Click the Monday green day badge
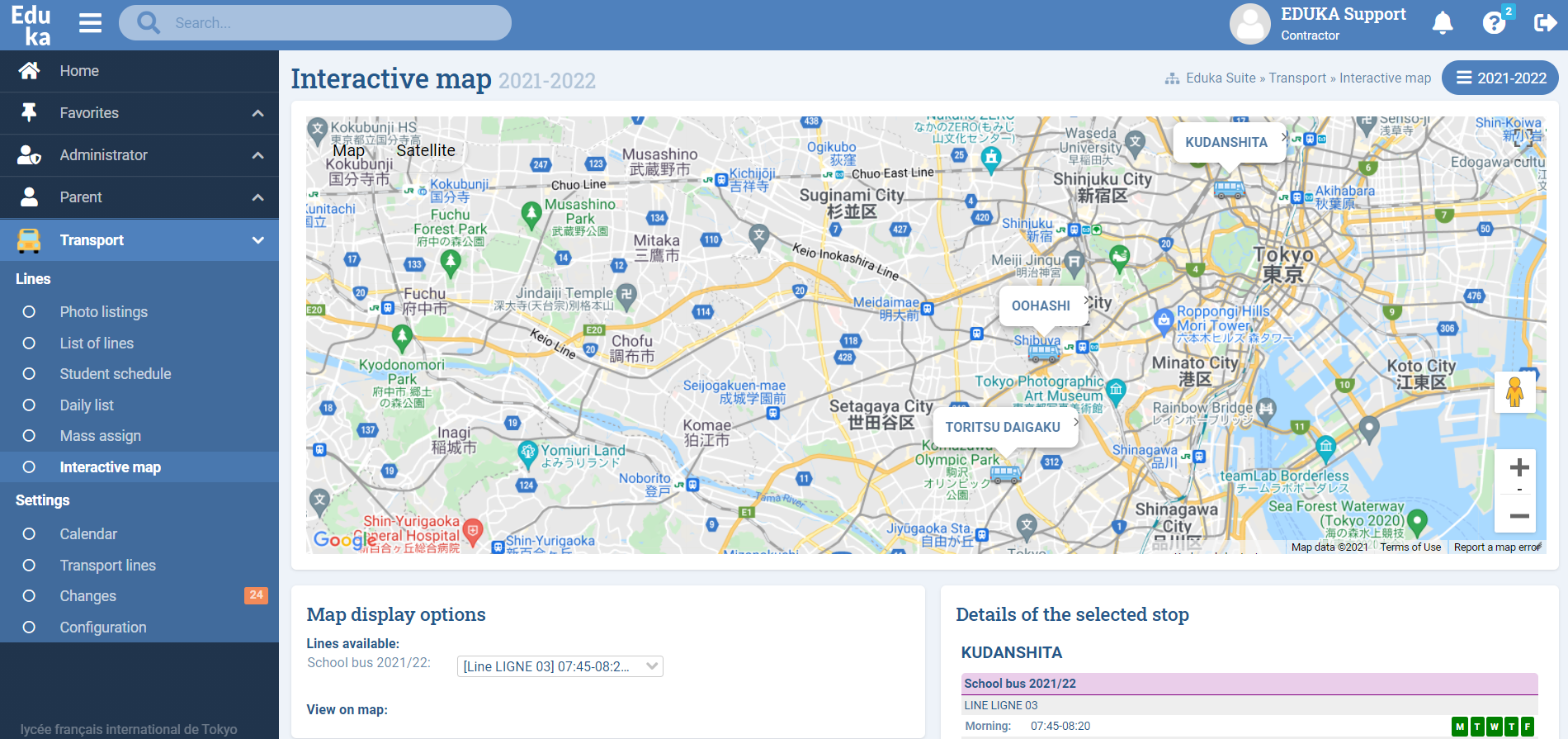This screenshot has width=1568, height=739. coord(1460,727)
